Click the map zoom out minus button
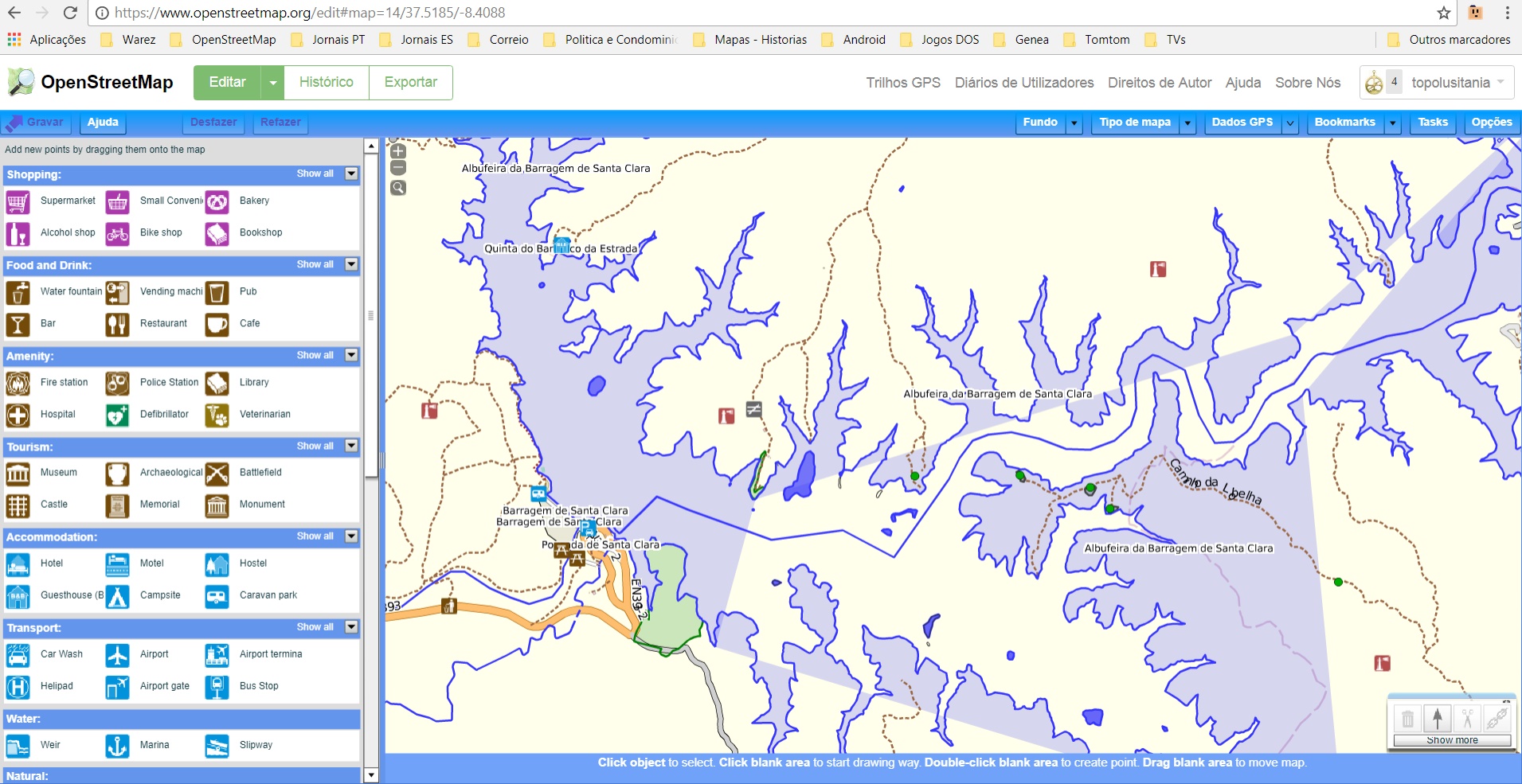Image resolution: width=1522 pixels, height=784 pixels. coord(398,168)
